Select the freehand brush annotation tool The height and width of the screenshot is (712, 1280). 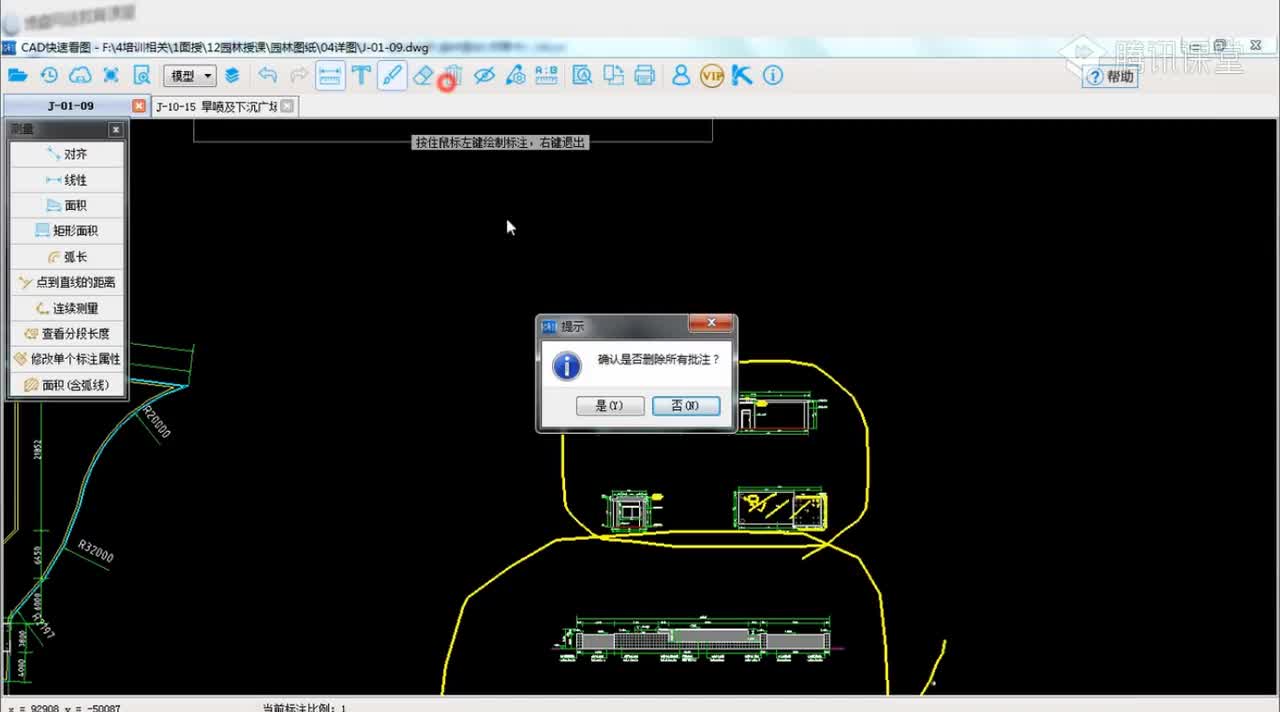click(392, 75)
